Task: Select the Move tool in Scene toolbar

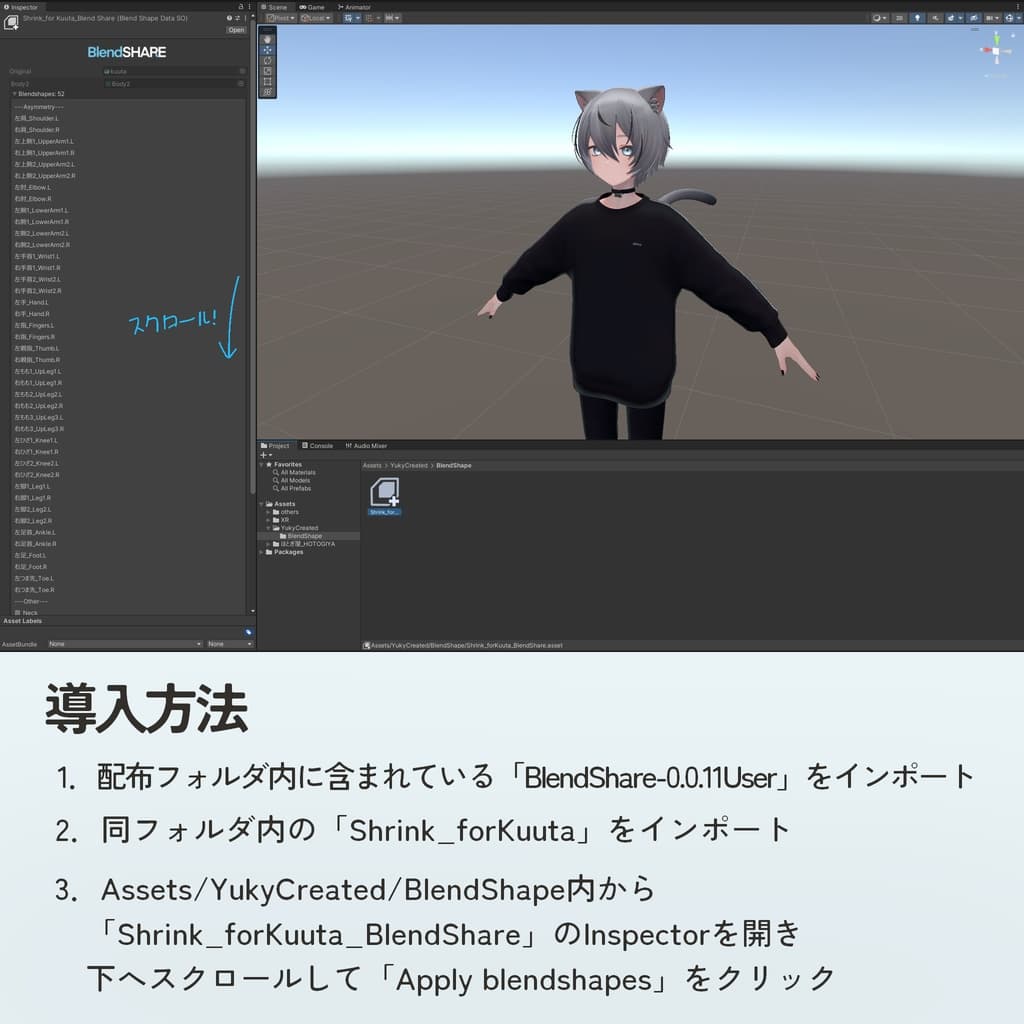Action: tap(267, 49)
